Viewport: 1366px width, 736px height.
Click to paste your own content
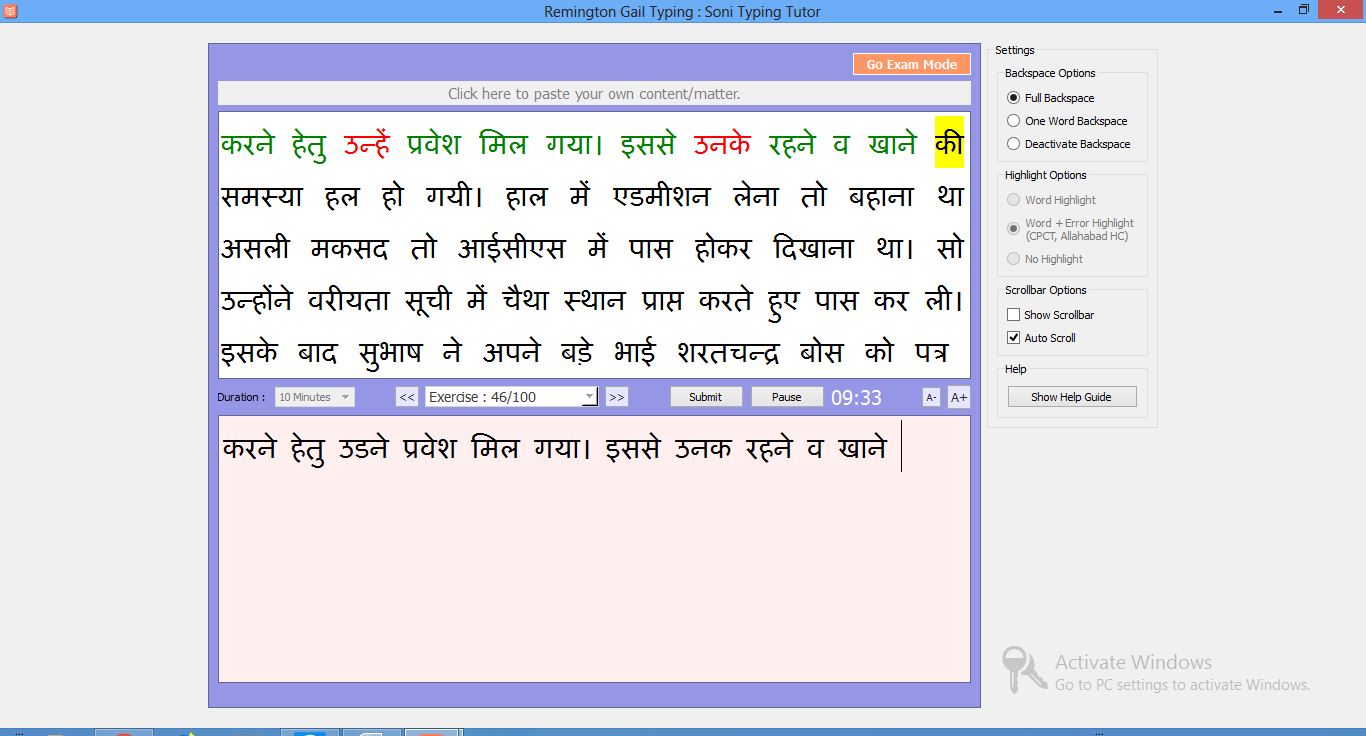pos(594,93)
